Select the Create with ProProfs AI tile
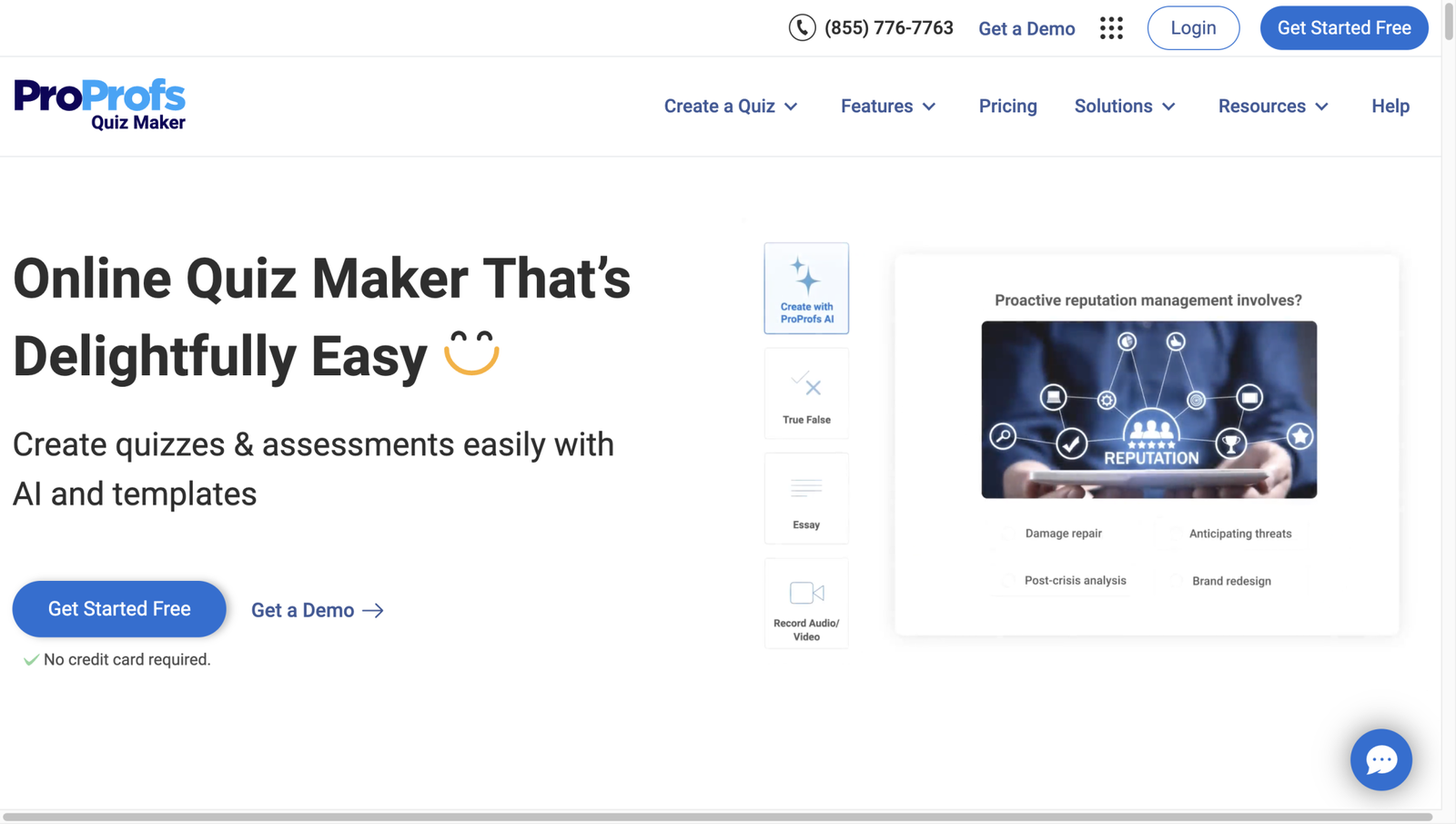Image resolution: width=1456 pixels, height=824 pixels. click(806, 288)
